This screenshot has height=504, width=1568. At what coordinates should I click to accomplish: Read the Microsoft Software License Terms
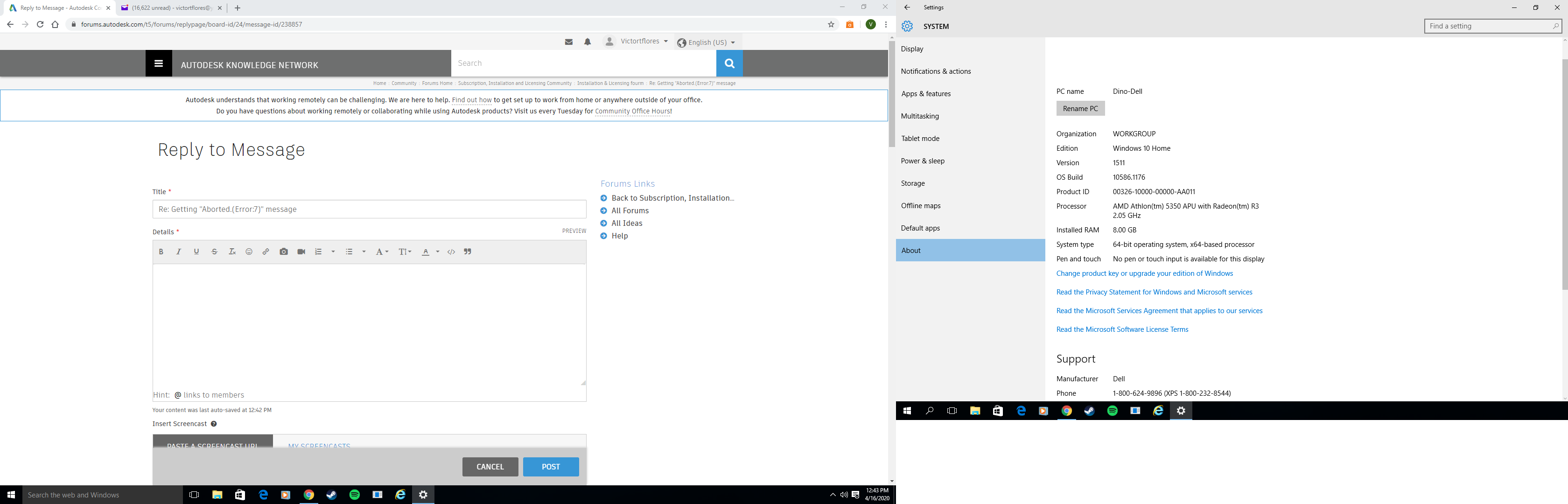pos(1122,329)
